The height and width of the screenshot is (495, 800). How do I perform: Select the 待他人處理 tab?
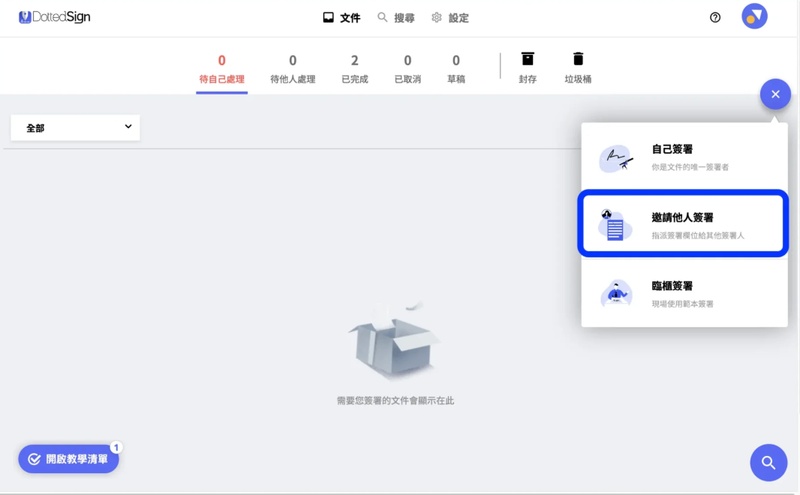293,69
